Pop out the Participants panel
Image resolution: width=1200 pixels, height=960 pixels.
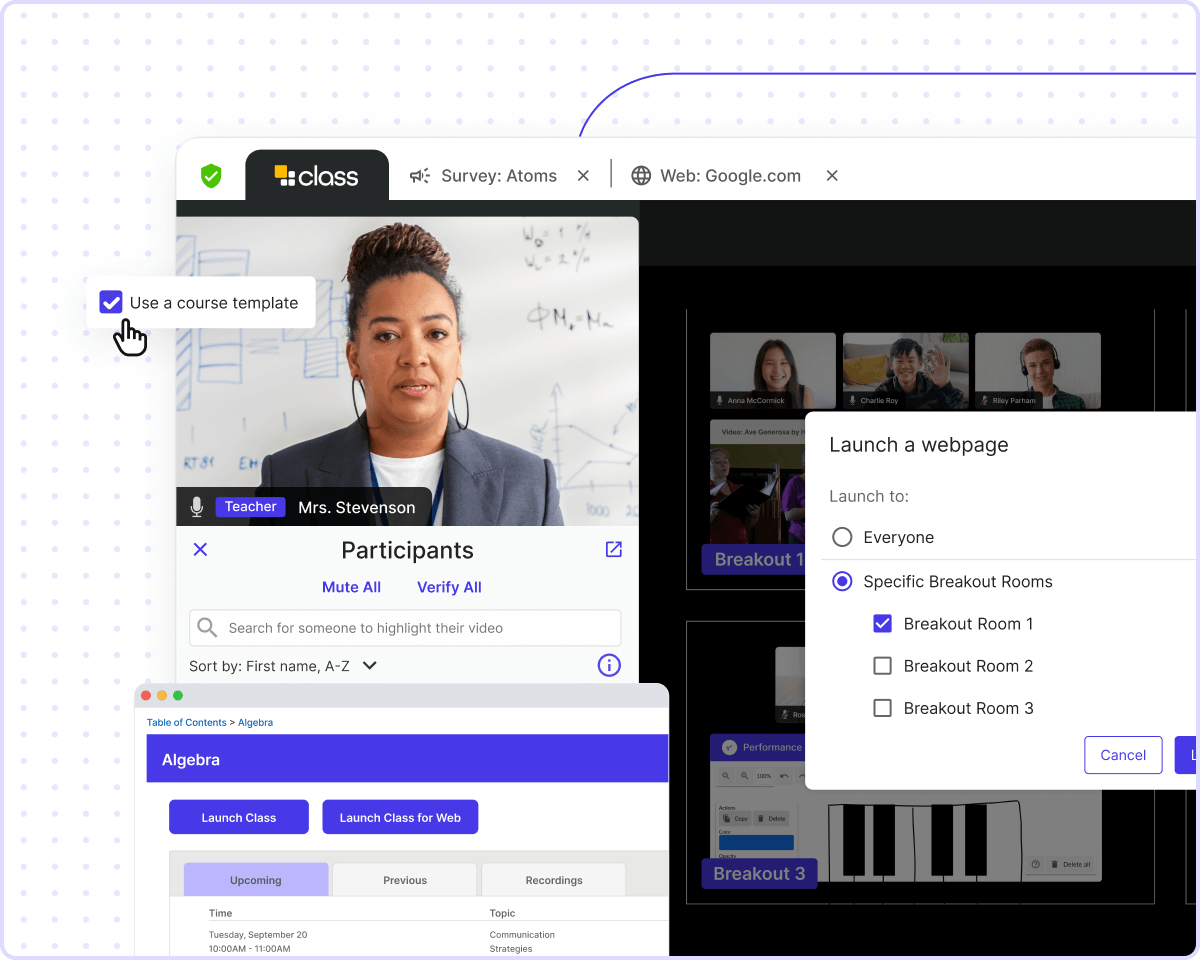(613, 549)
